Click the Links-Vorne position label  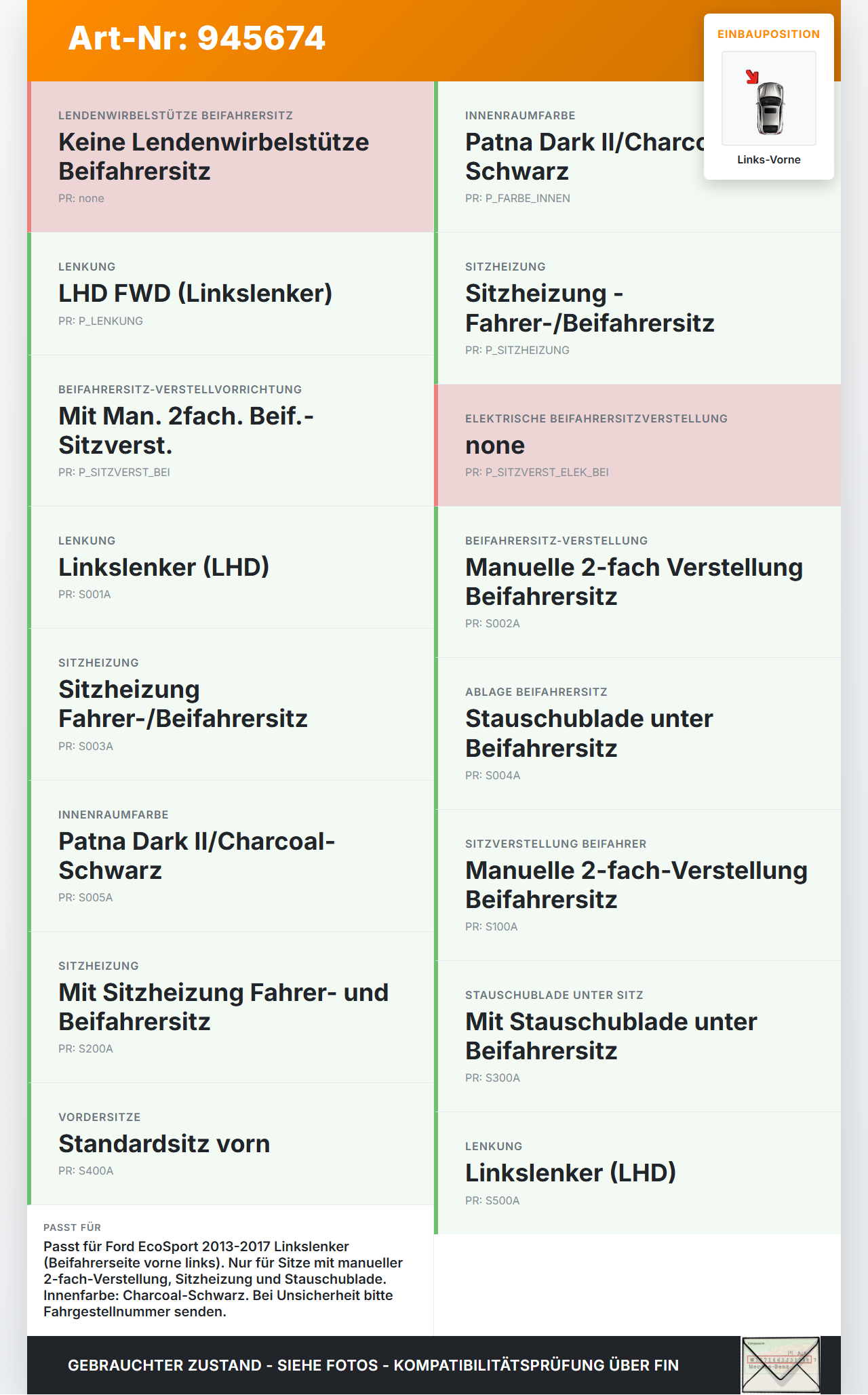pos(769,159)
